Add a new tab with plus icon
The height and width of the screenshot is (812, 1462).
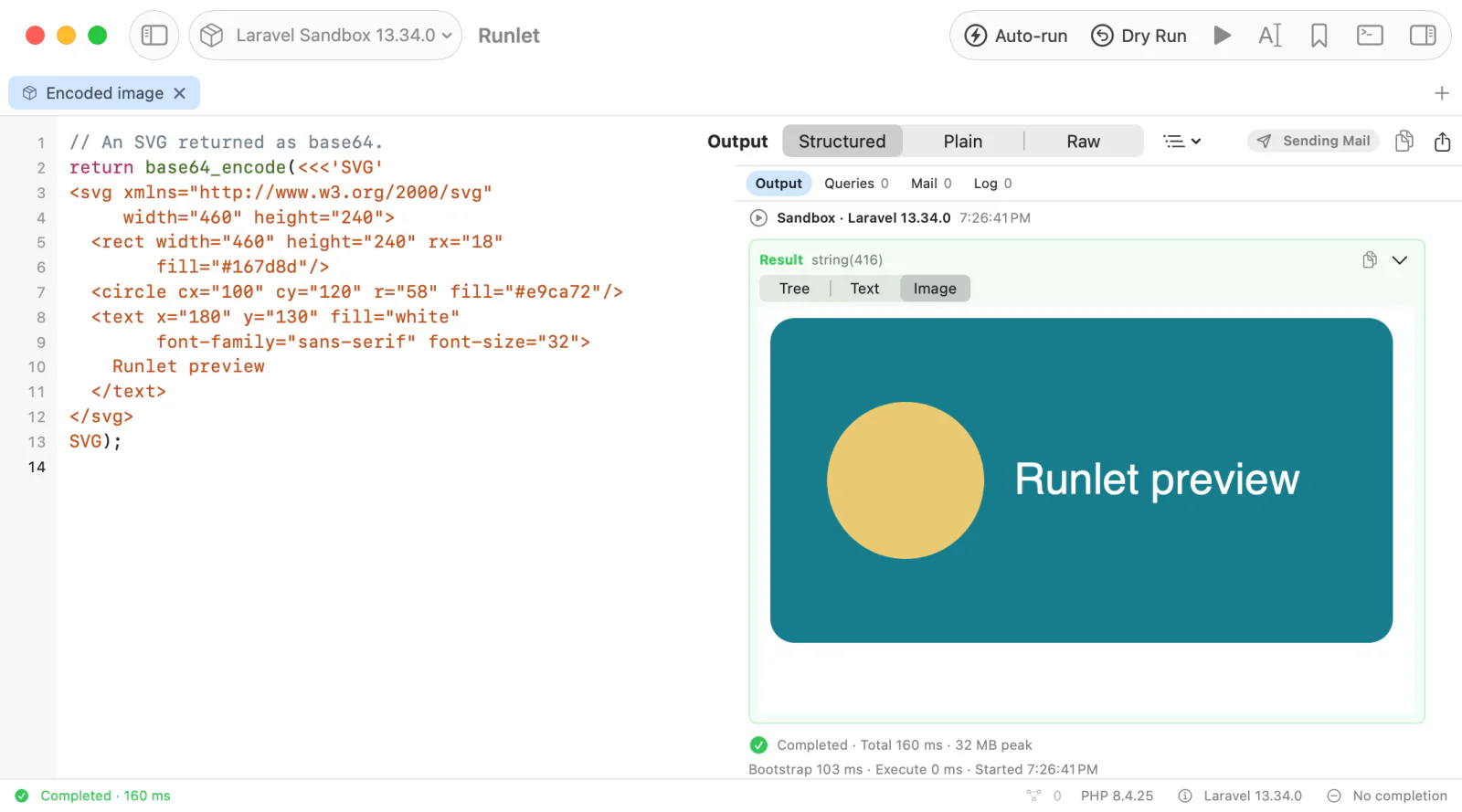(1442, 93)
